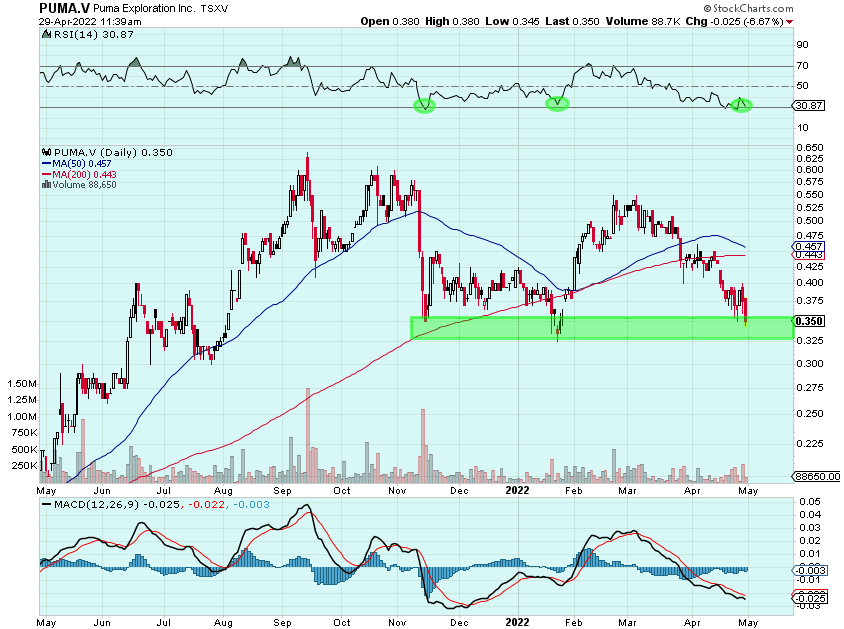Click the 1.00M label on volume axis
The width and height of the screenshot is (844, 629).
22,417
